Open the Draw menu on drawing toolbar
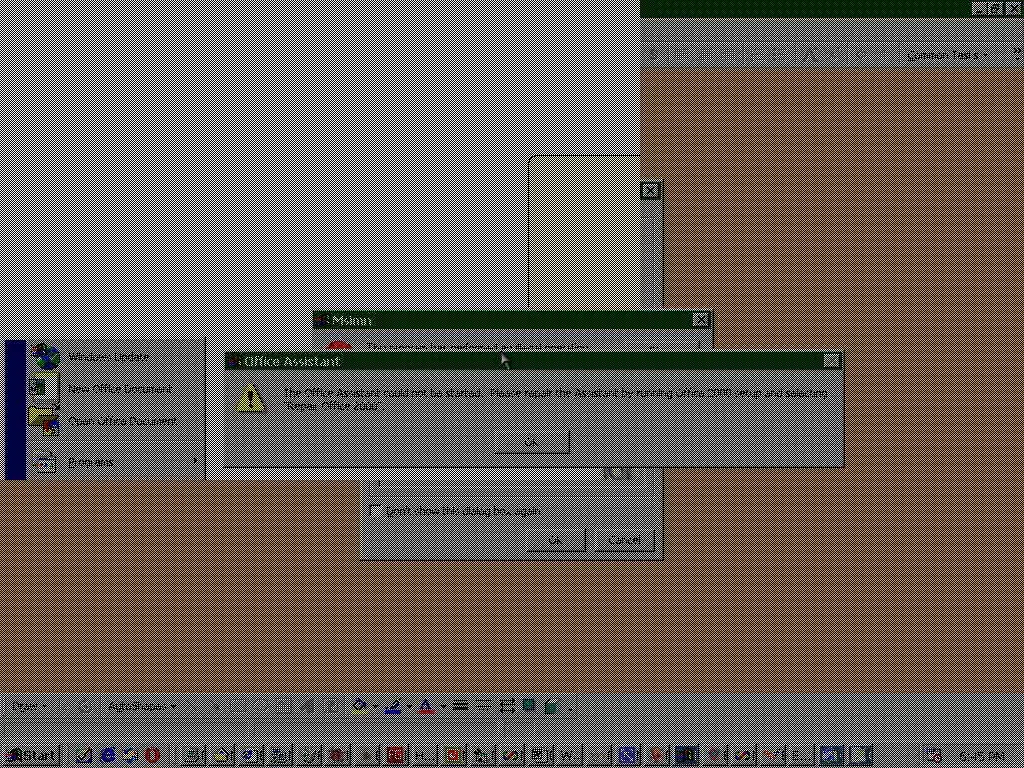 [29, 706]
